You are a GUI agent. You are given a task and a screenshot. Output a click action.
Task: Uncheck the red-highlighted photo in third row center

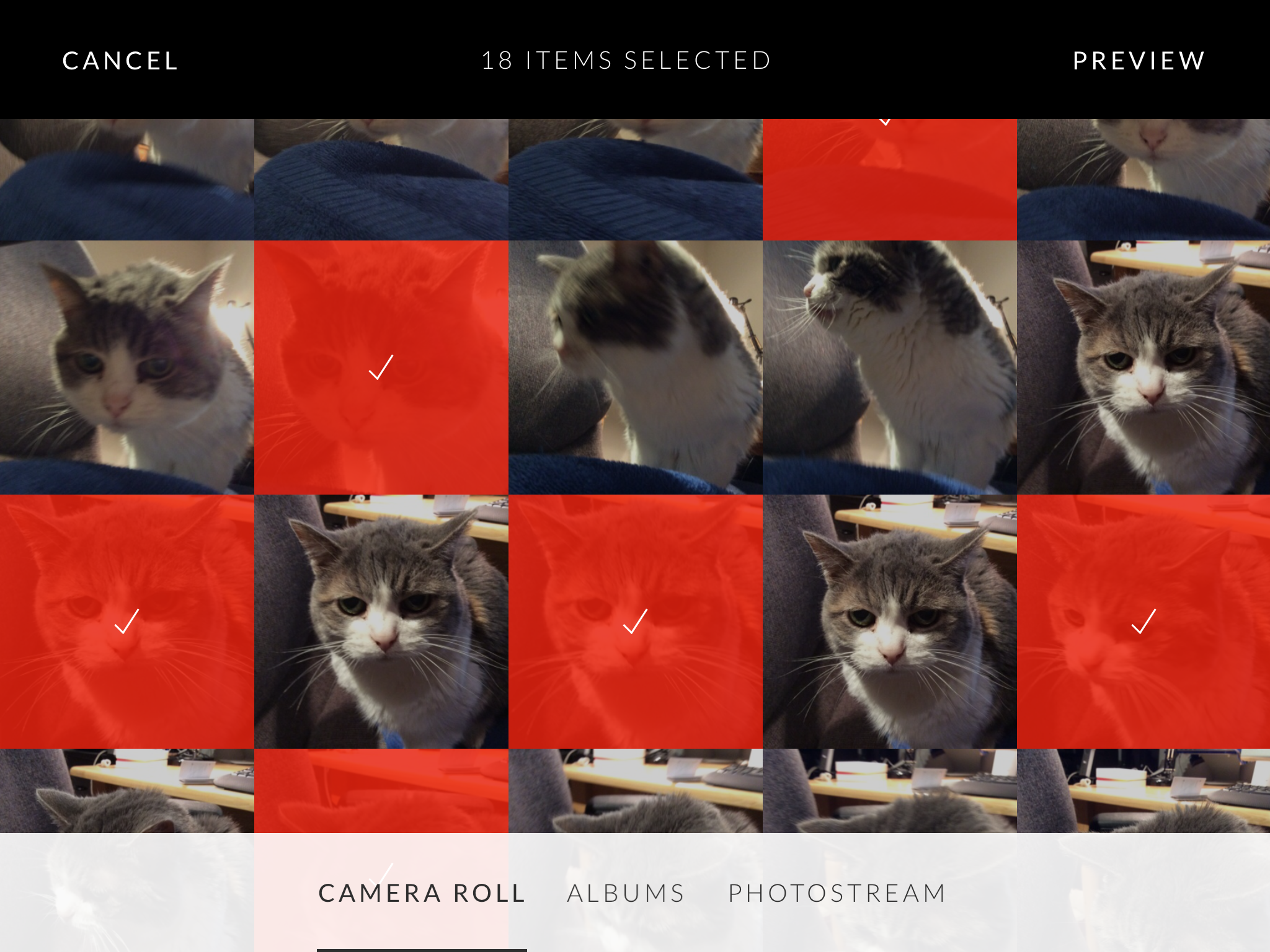(636, 622)
